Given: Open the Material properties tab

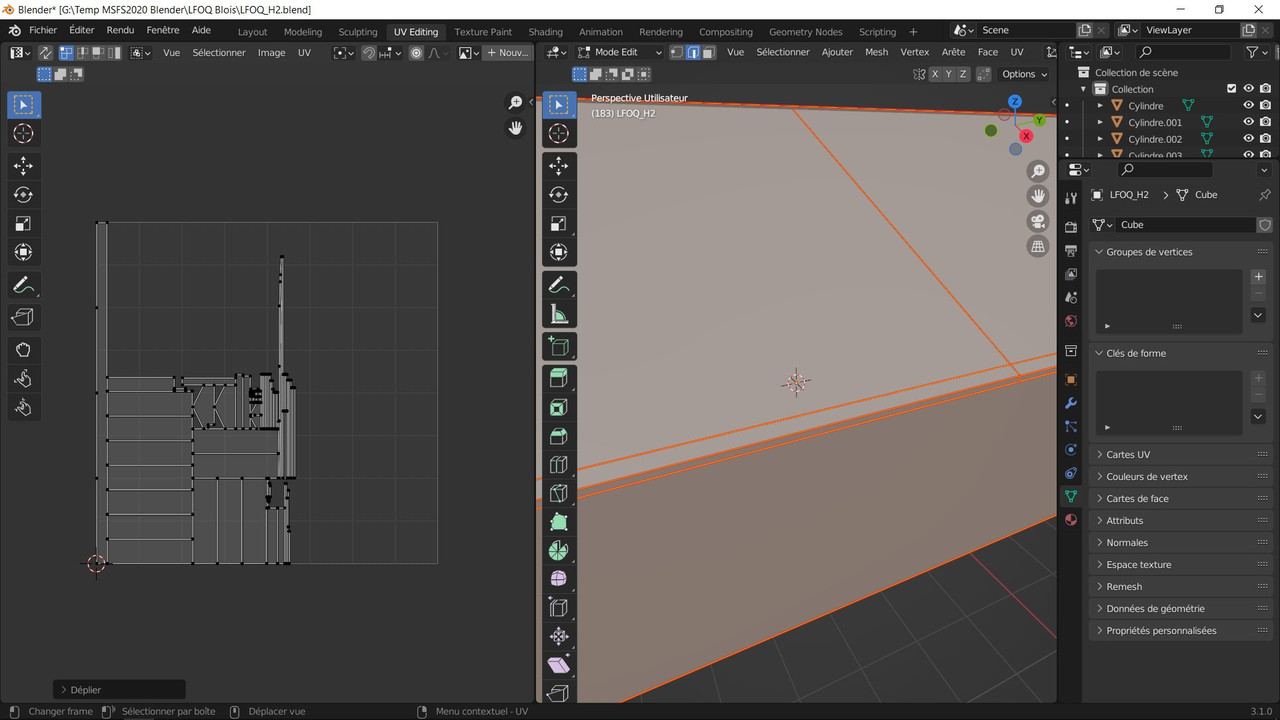Looking at the screenshot, I should tap(1071, 520).
